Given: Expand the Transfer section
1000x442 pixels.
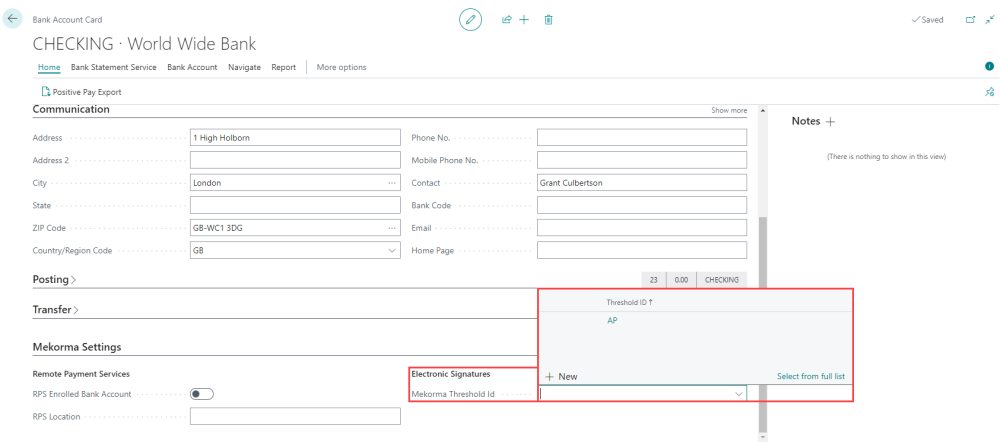Looking at the screenshot, I should pos(56,310).
